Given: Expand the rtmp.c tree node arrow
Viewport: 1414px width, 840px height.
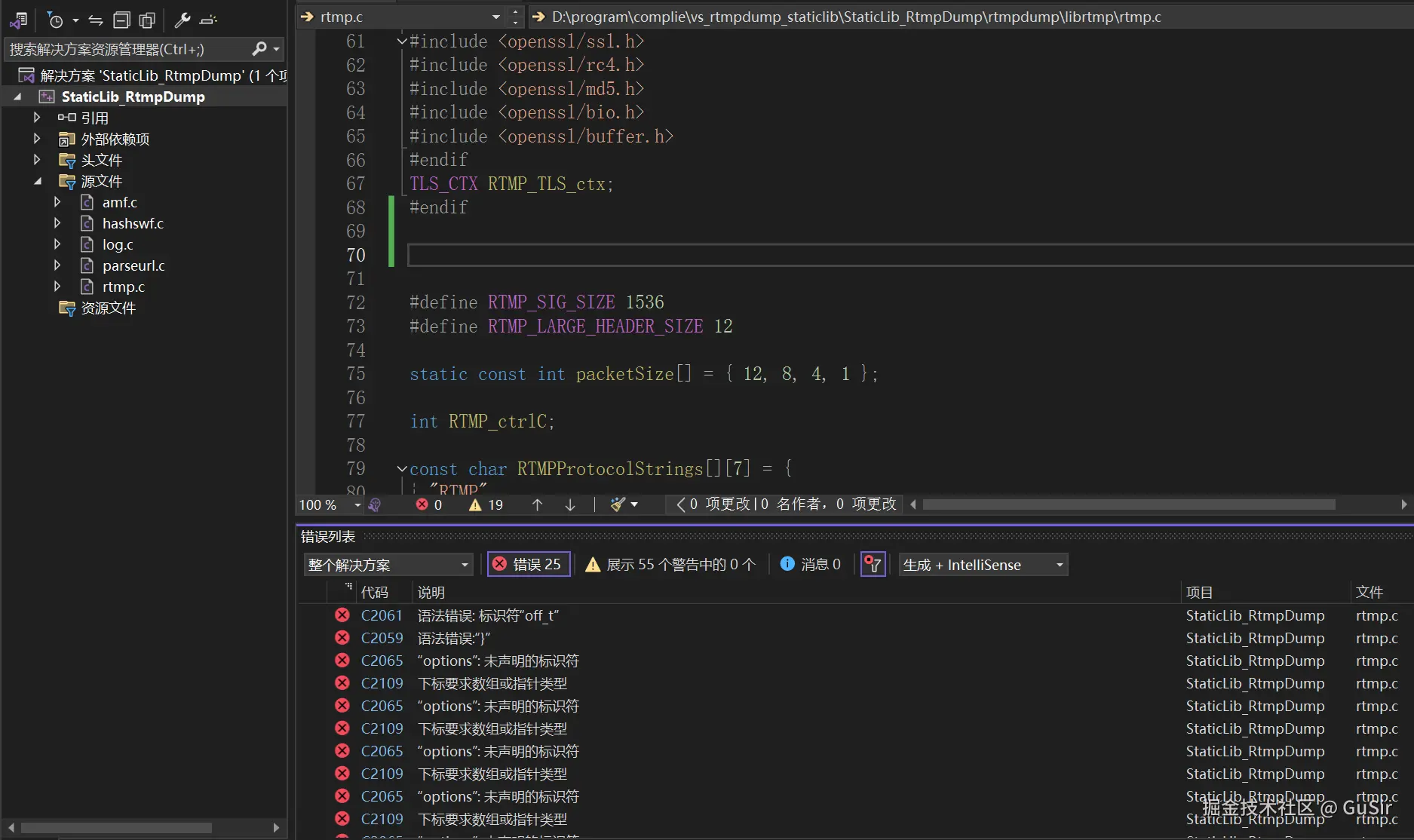Looking at the screenshot, I should coord(57,287).
